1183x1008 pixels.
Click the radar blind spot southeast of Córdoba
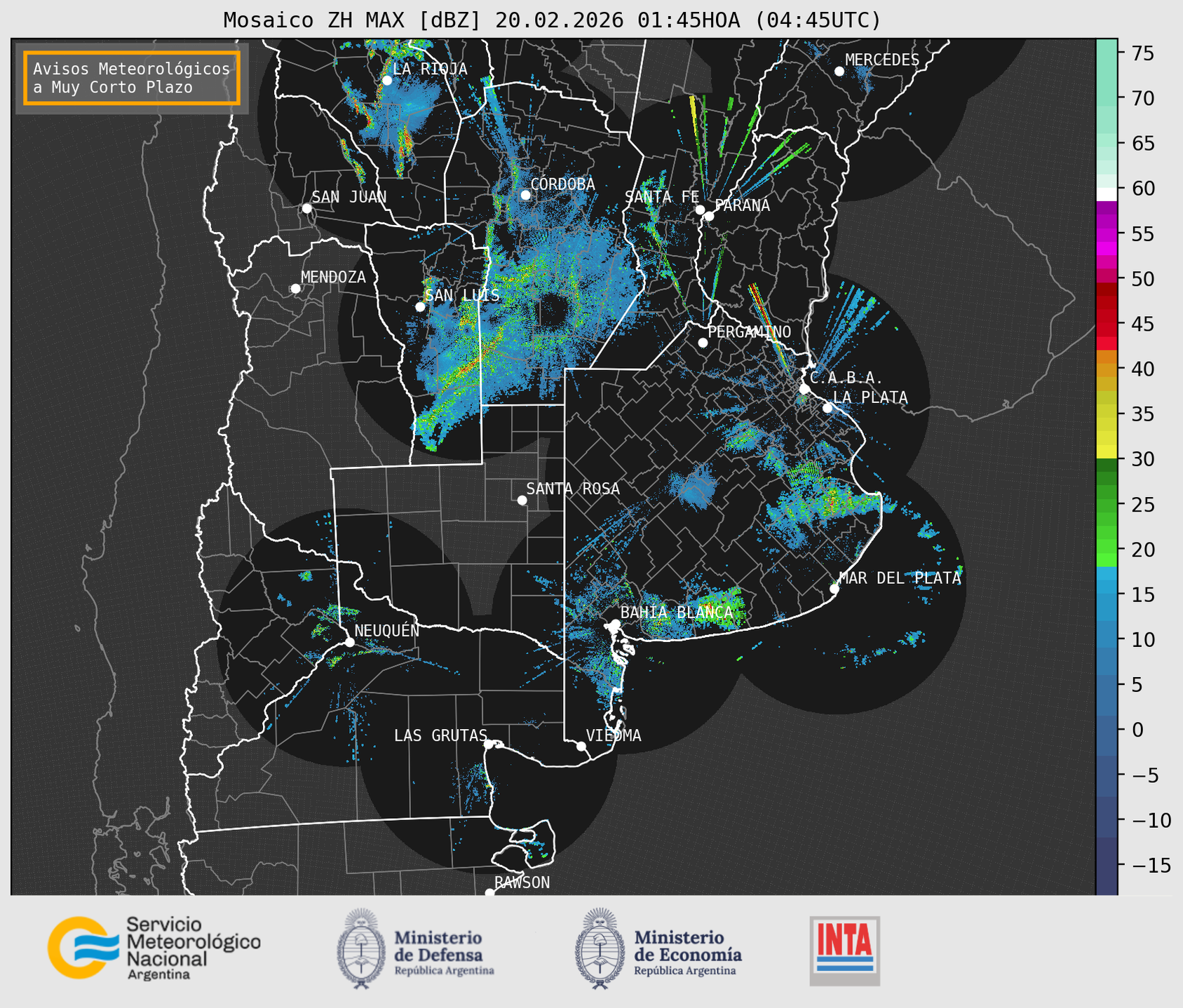(553, 311)
